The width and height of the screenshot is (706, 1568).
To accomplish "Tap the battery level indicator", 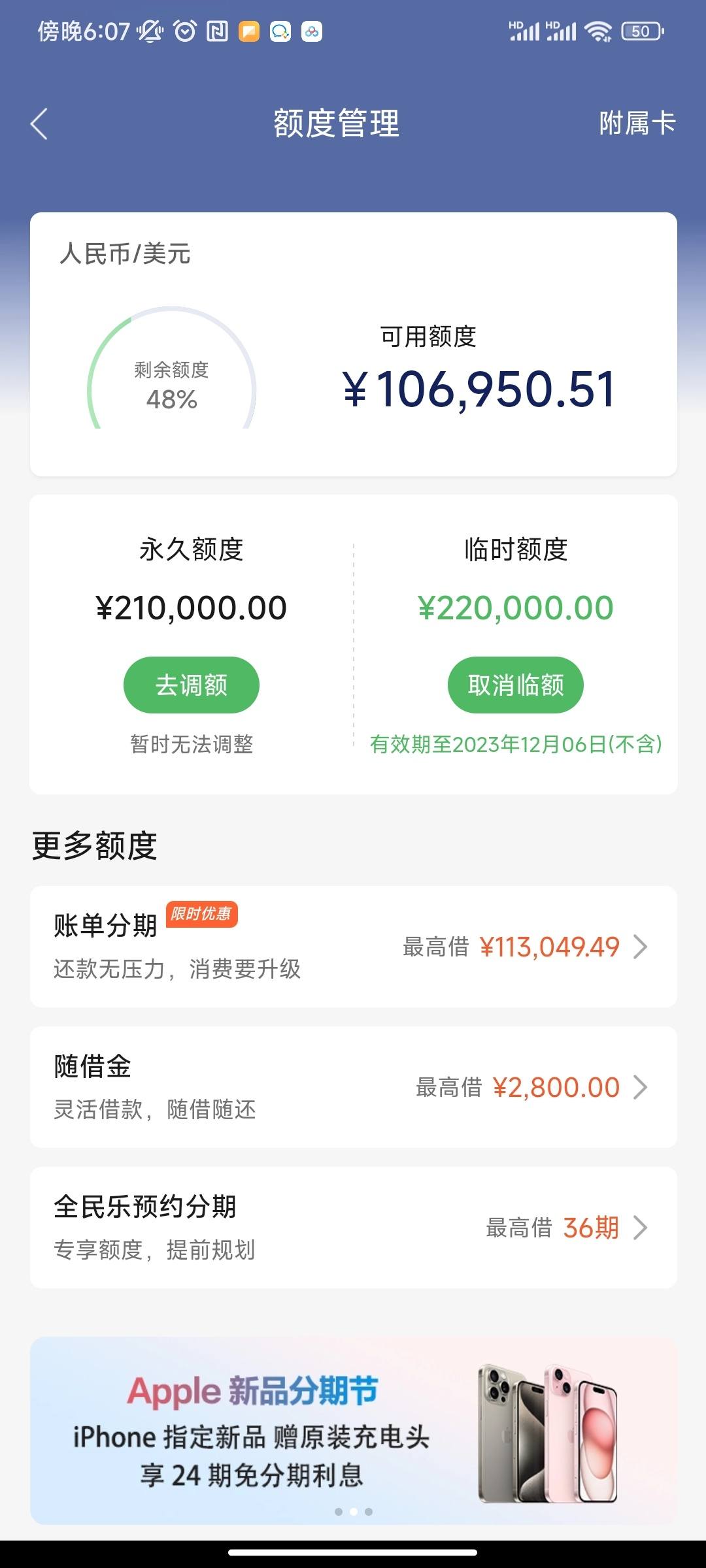I will (642, 31).
